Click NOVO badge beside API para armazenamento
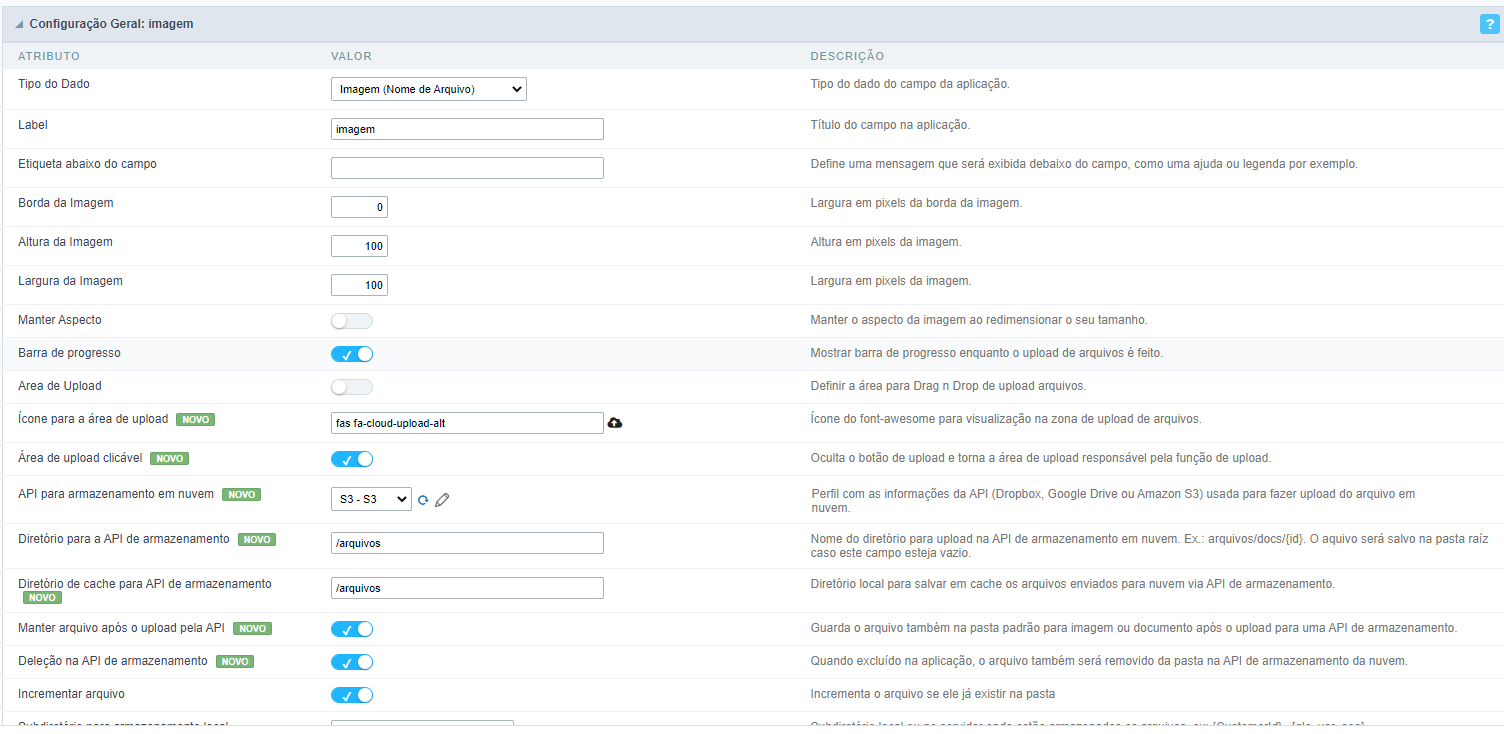This screenshot has width=1504, height=734. [x=242, y=495]
